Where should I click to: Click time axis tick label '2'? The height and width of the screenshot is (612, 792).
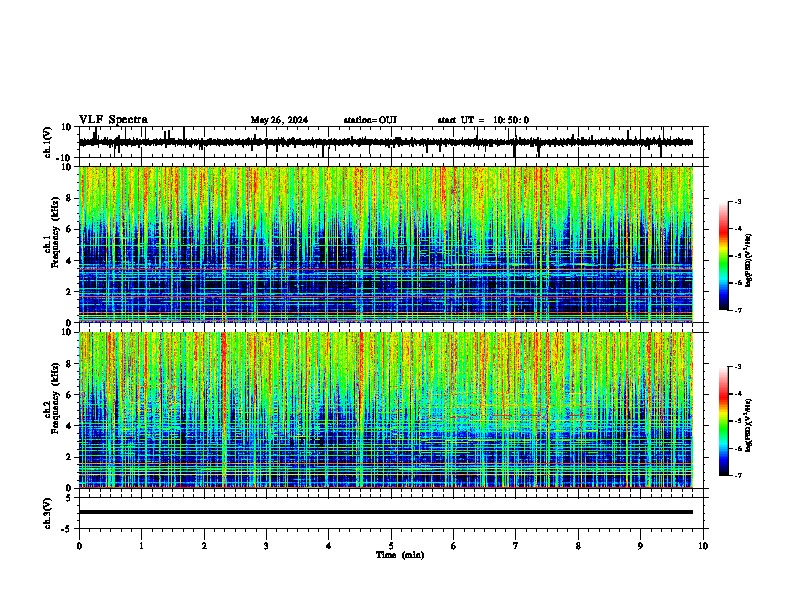click(204, 546)
